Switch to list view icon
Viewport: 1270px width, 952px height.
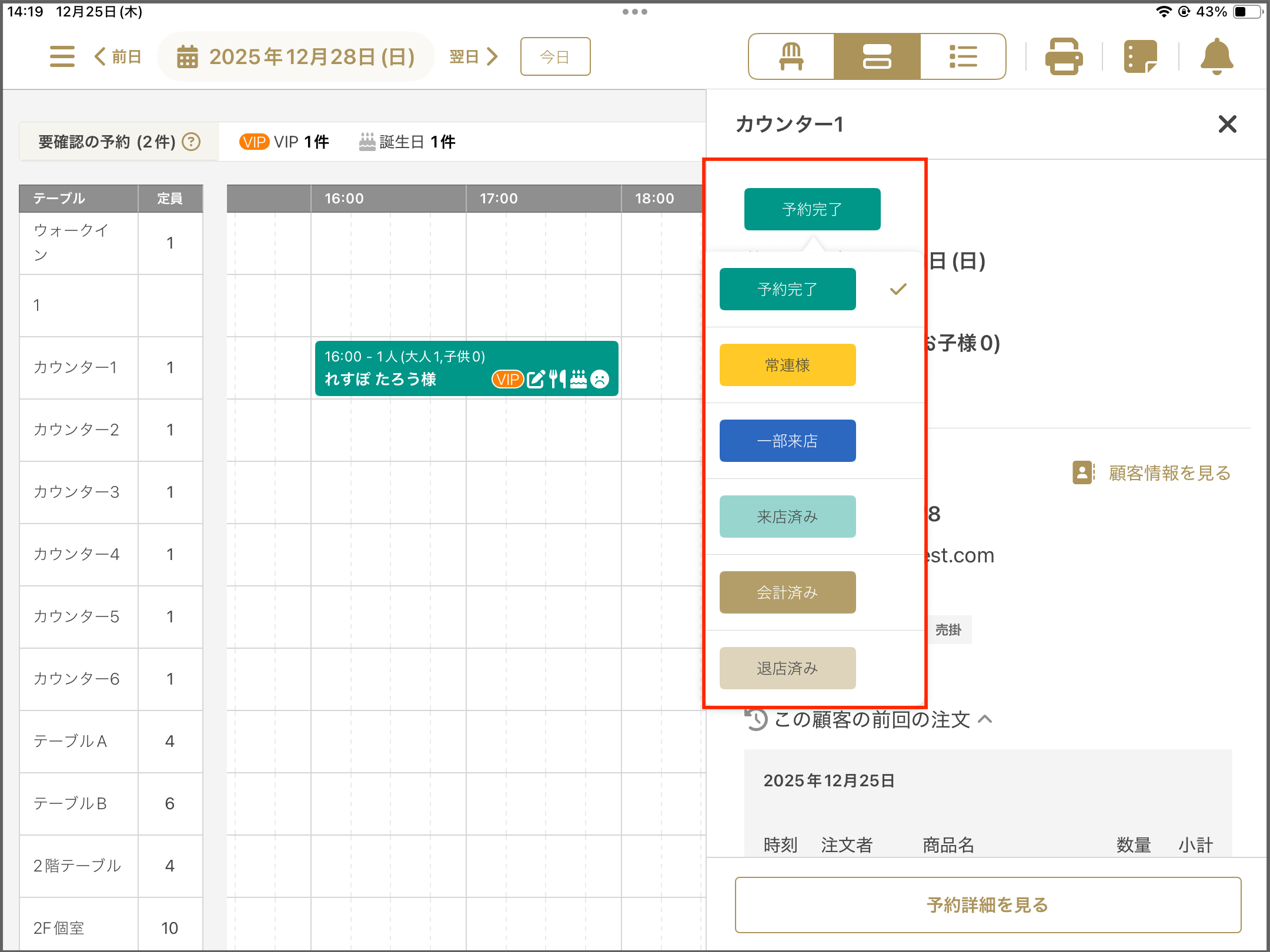point(963,56)
